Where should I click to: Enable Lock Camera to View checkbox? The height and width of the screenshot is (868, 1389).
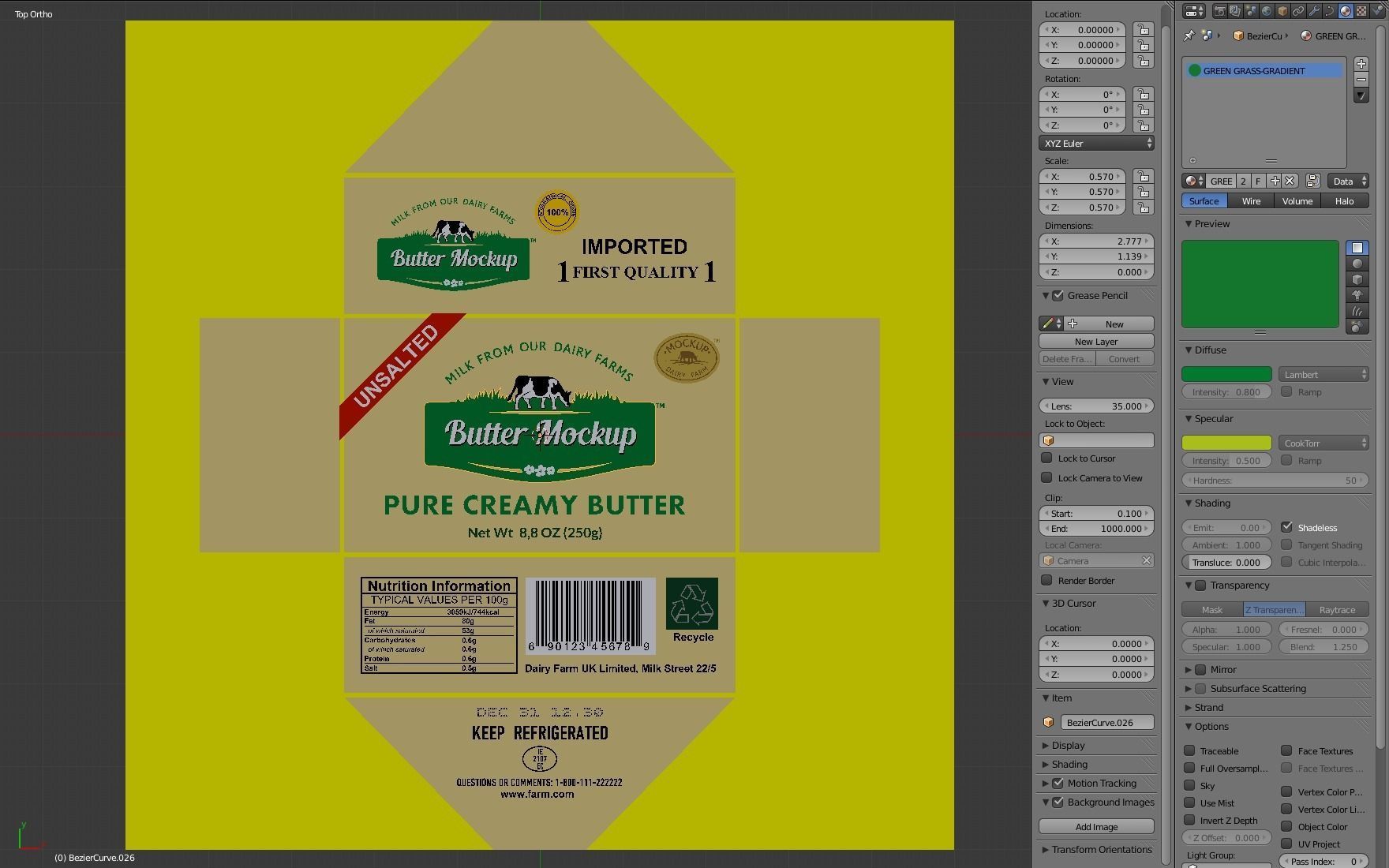click(x=1046, y=477)
